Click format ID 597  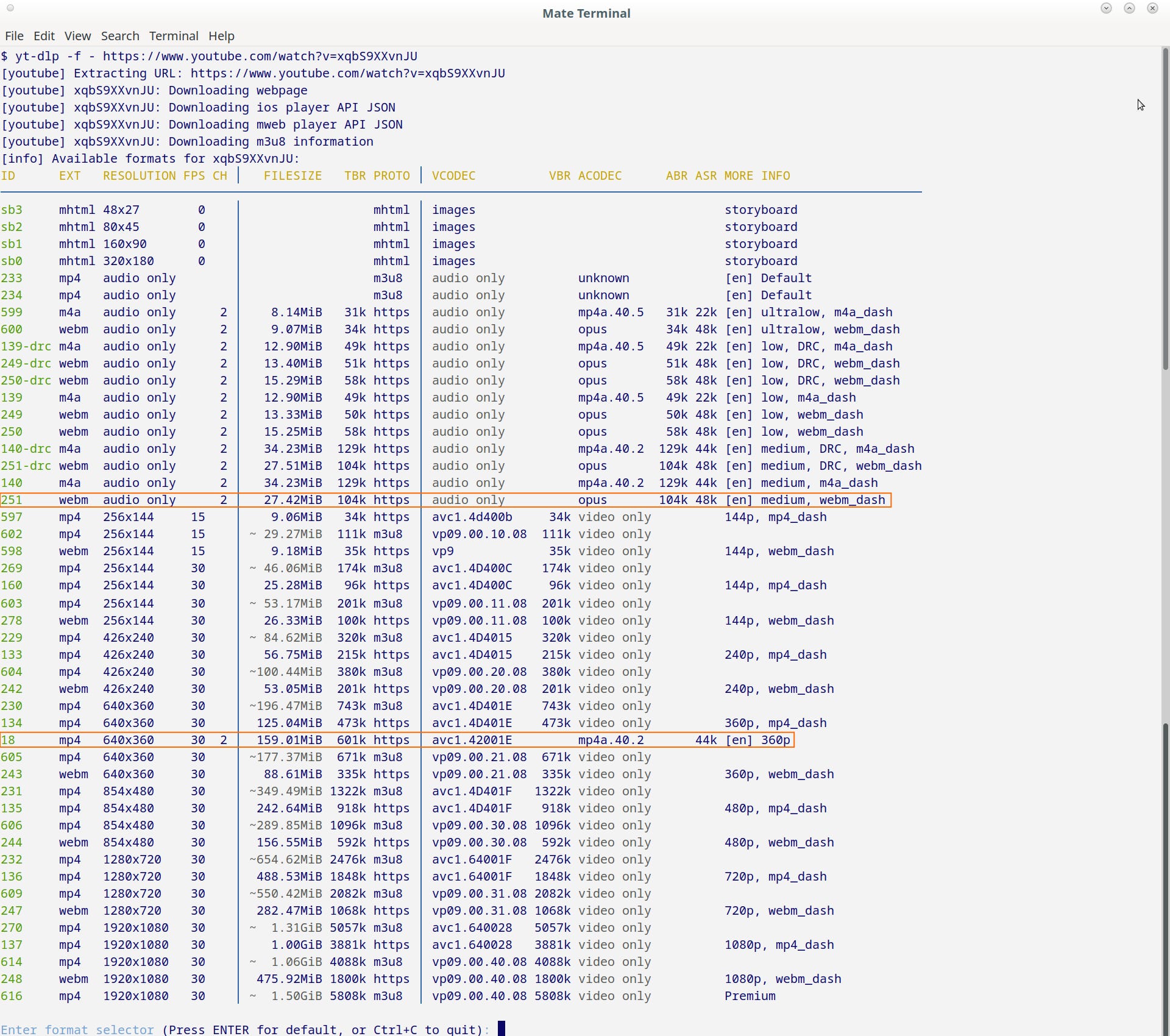[x=12, y=517]
